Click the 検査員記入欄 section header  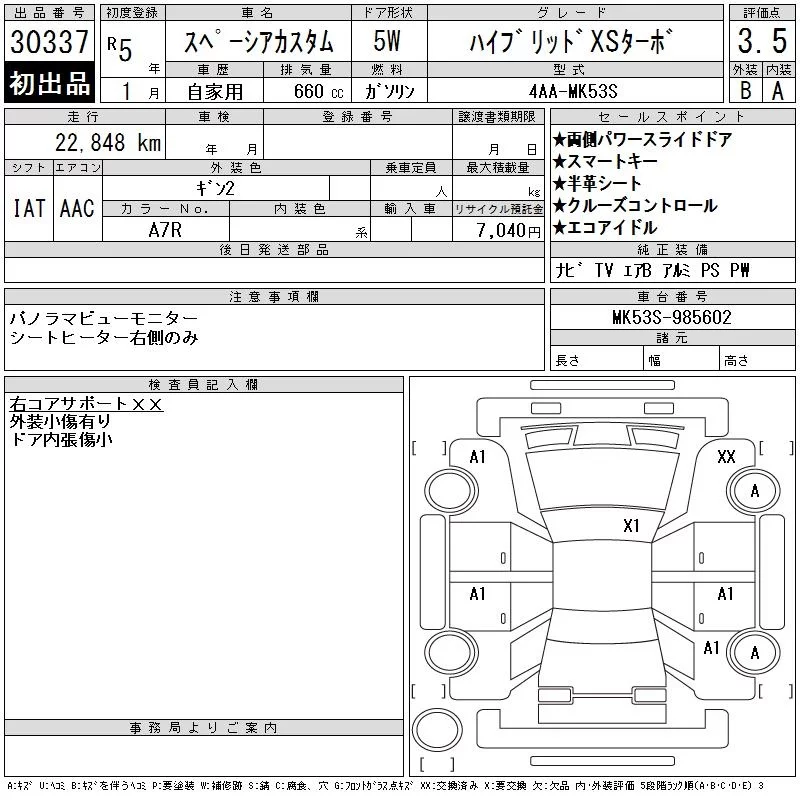point(203,385)
